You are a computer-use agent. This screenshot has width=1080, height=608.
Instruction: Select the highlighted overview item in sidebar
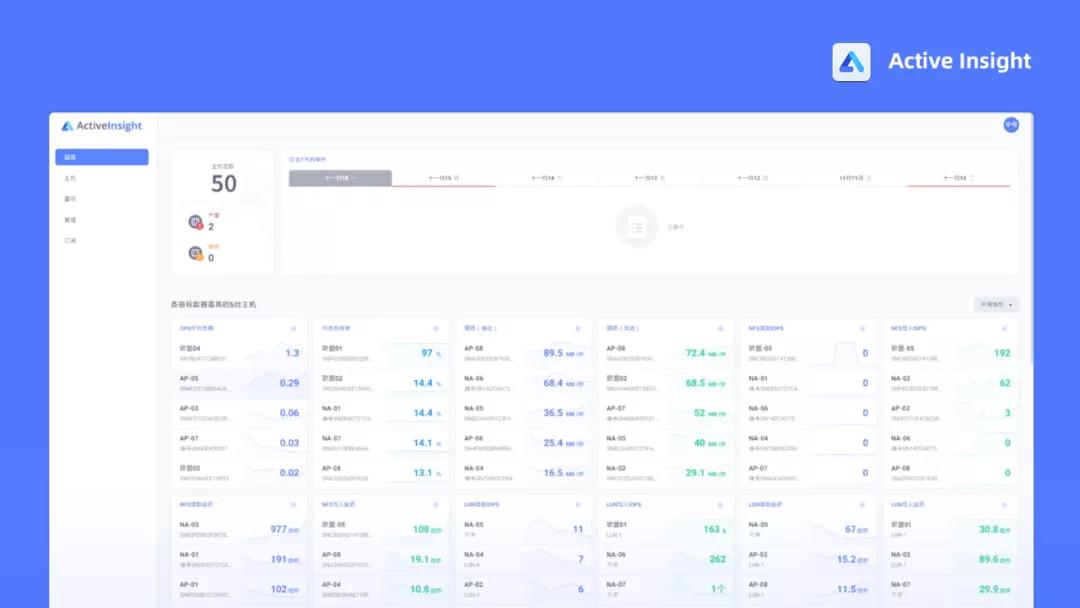(102, 157)
